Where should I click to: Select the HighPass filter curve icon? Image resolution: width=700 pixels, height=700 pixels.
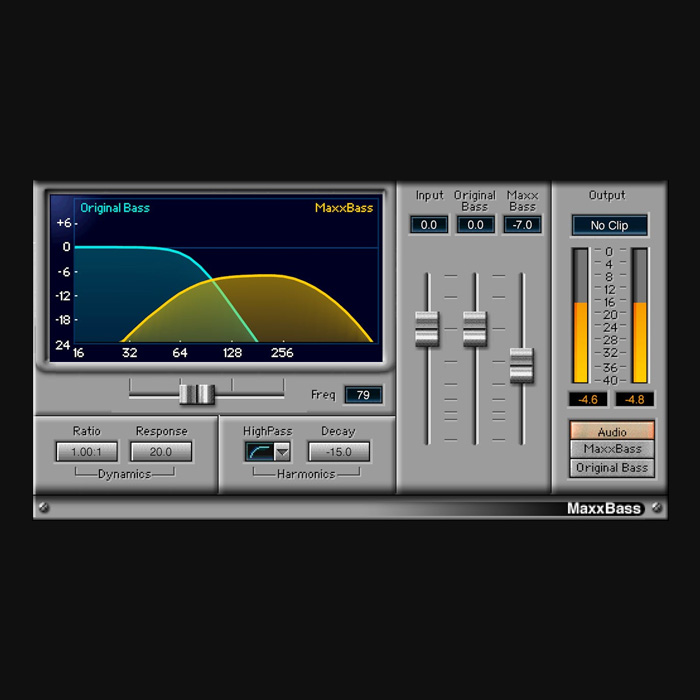click(x=260, y=452)
